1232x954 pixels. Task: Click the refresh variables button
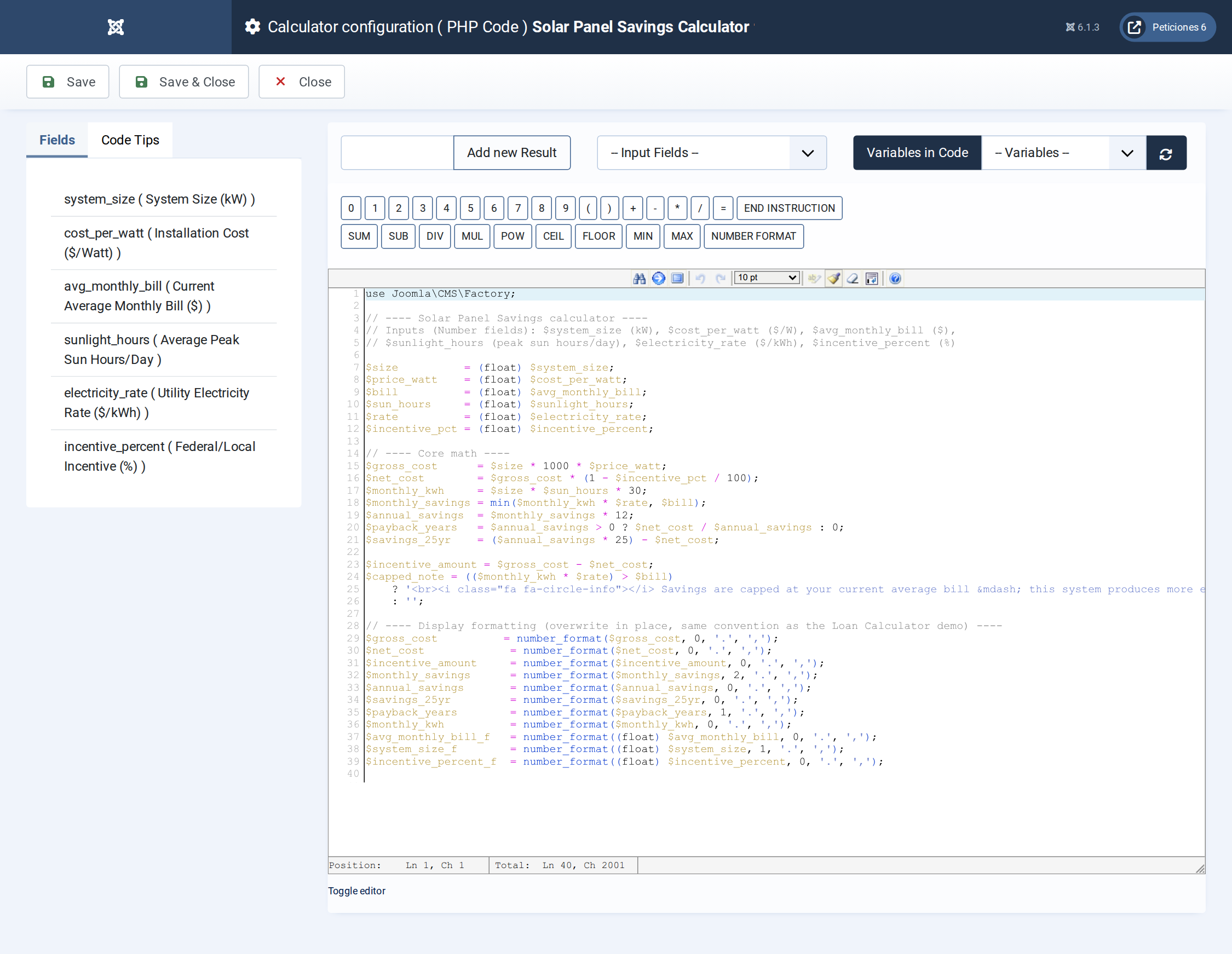(x=1166, y=153)
